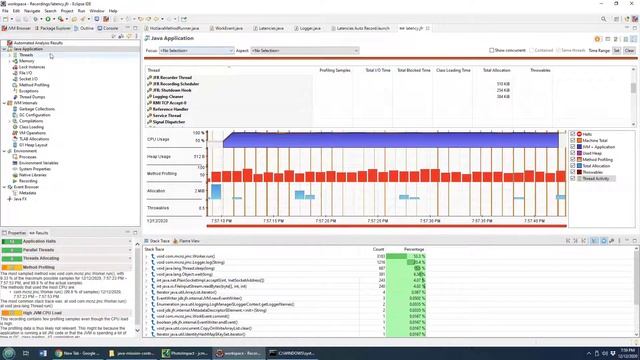Open the File I/O page icon
This screenshot has width=640, height=360.
15,73
